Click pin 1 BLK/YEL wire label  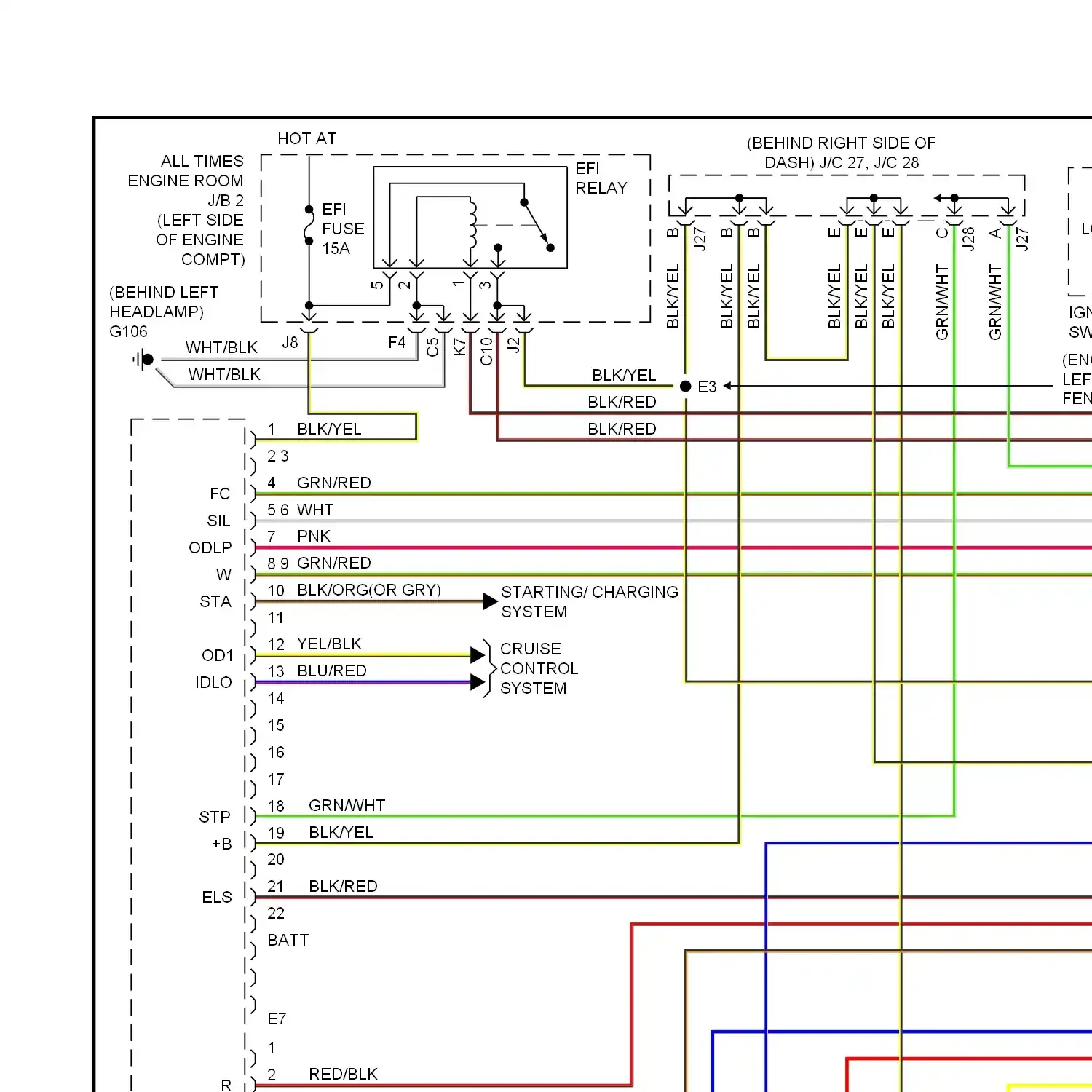329,430
